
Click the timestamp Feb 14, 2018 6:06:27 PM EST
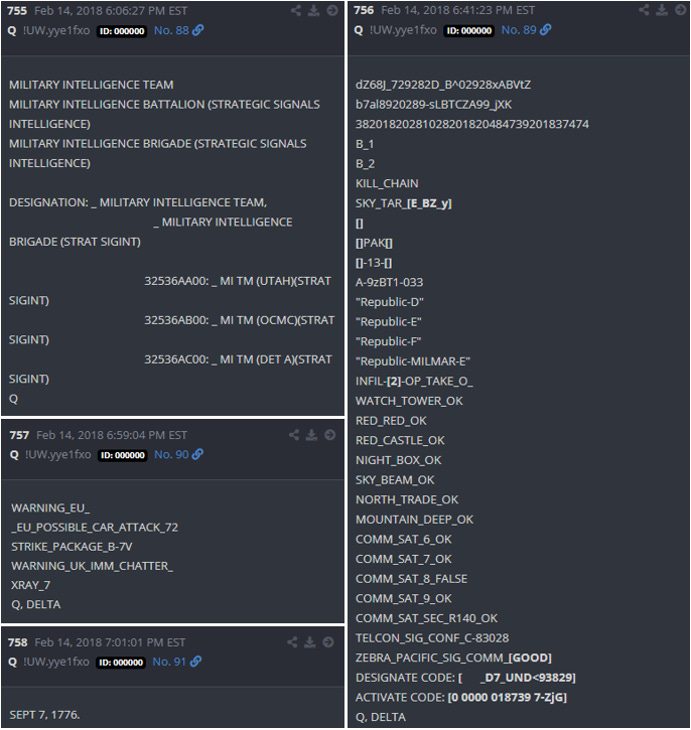111,11
